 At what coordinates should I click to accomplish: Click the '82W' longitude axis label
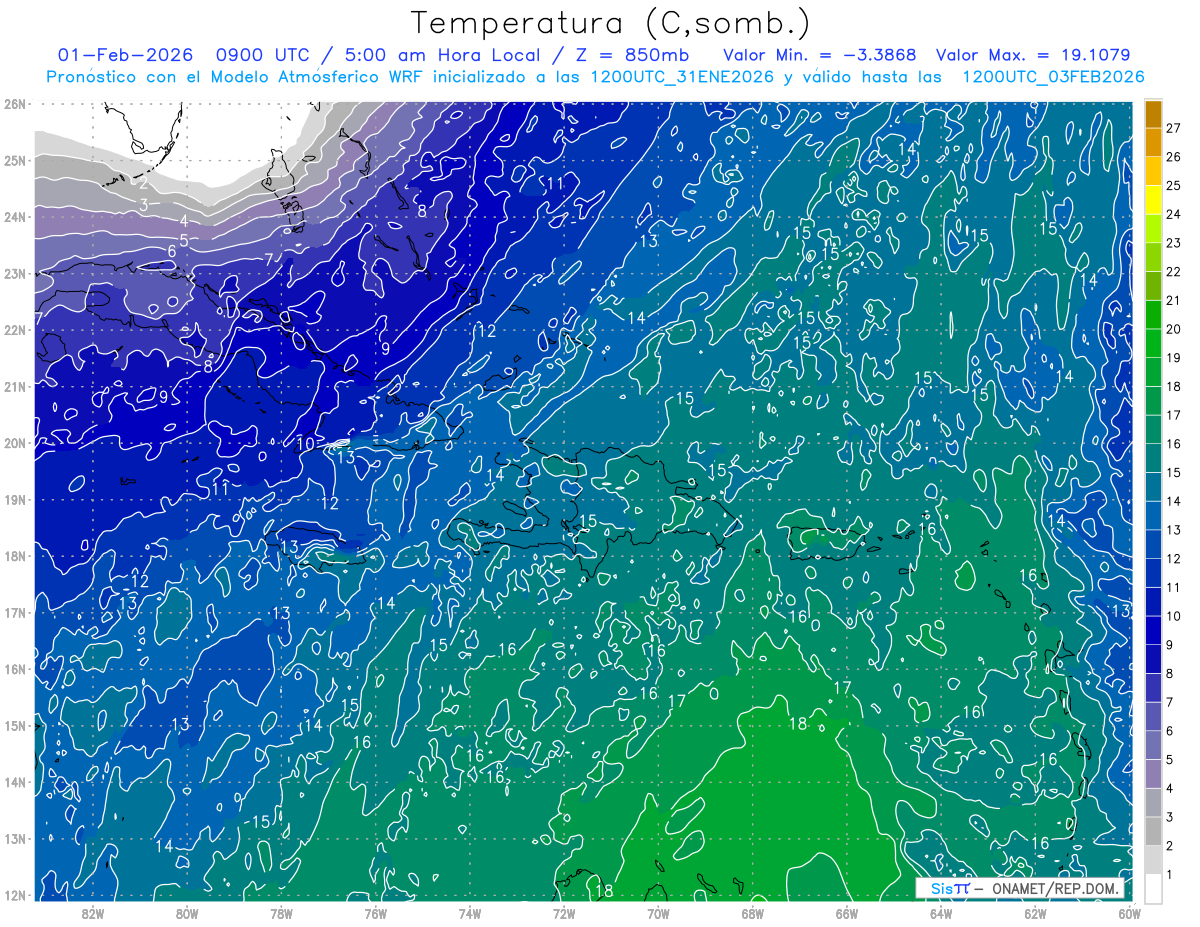pyautogui.click(x=93, y=913)
